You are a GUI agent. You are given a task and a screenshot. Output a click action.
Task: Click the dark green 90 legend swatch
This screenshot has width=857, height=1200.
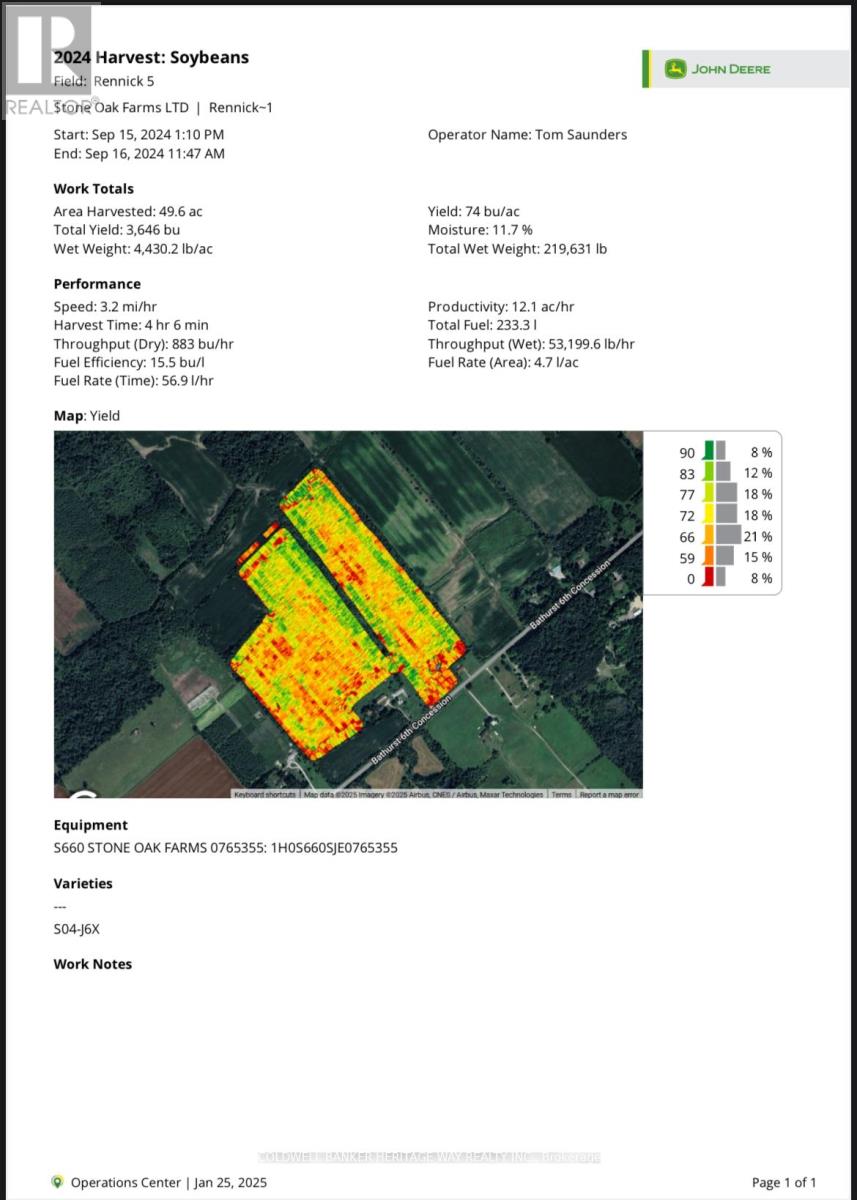pyautogui.click(x=709, y=451)
